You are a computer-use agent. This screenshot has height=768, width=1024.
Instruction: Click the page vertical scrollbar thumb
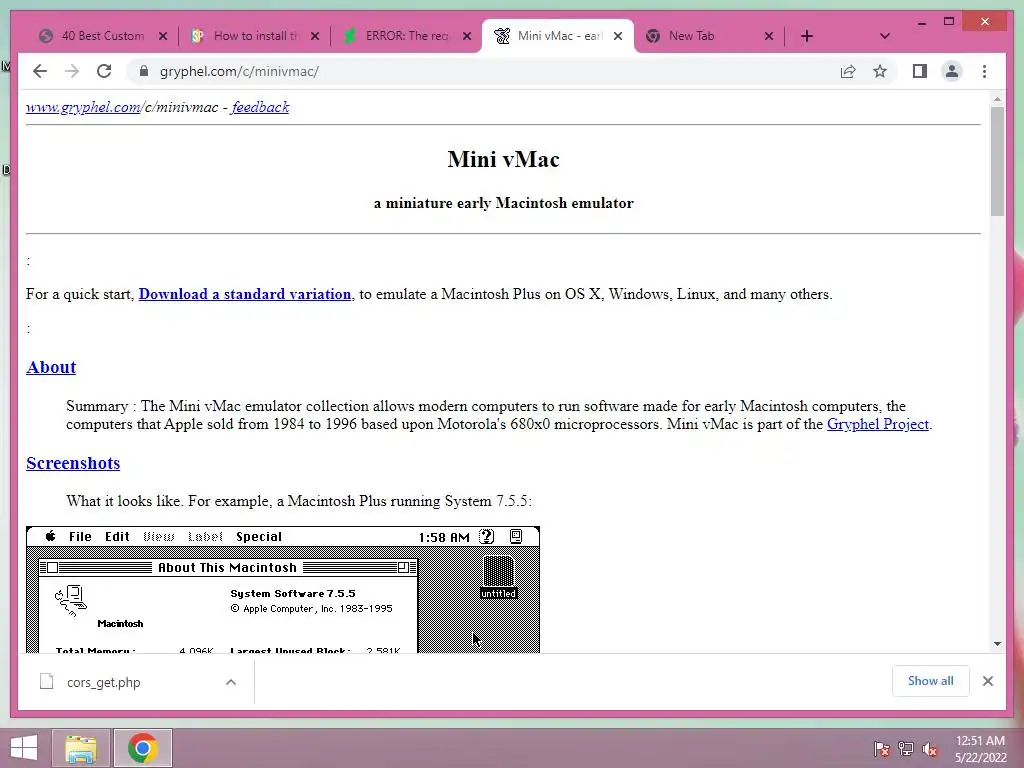click(997, 161)
